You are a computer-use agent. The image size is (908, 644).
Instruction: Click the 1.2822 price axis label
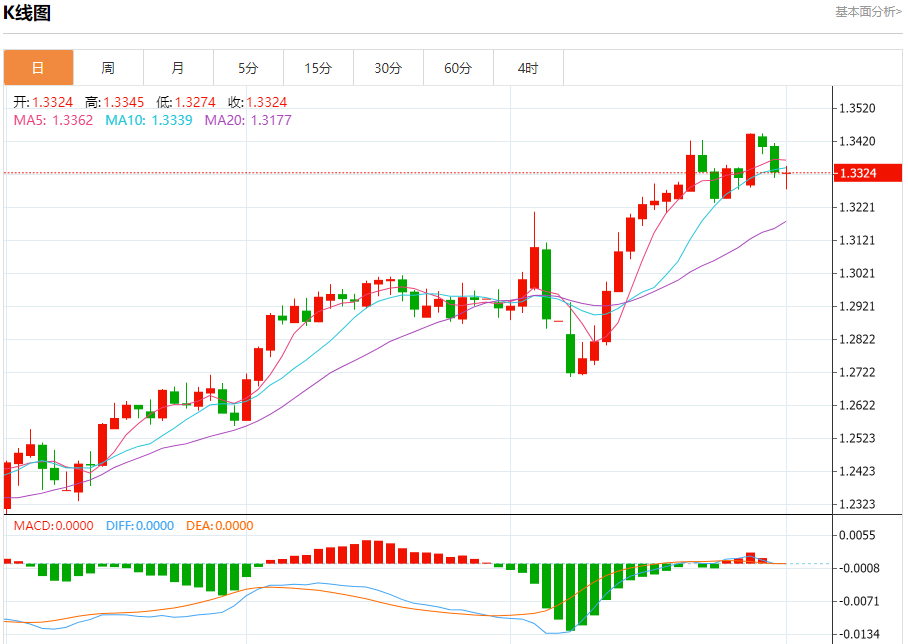click(858, 339)
